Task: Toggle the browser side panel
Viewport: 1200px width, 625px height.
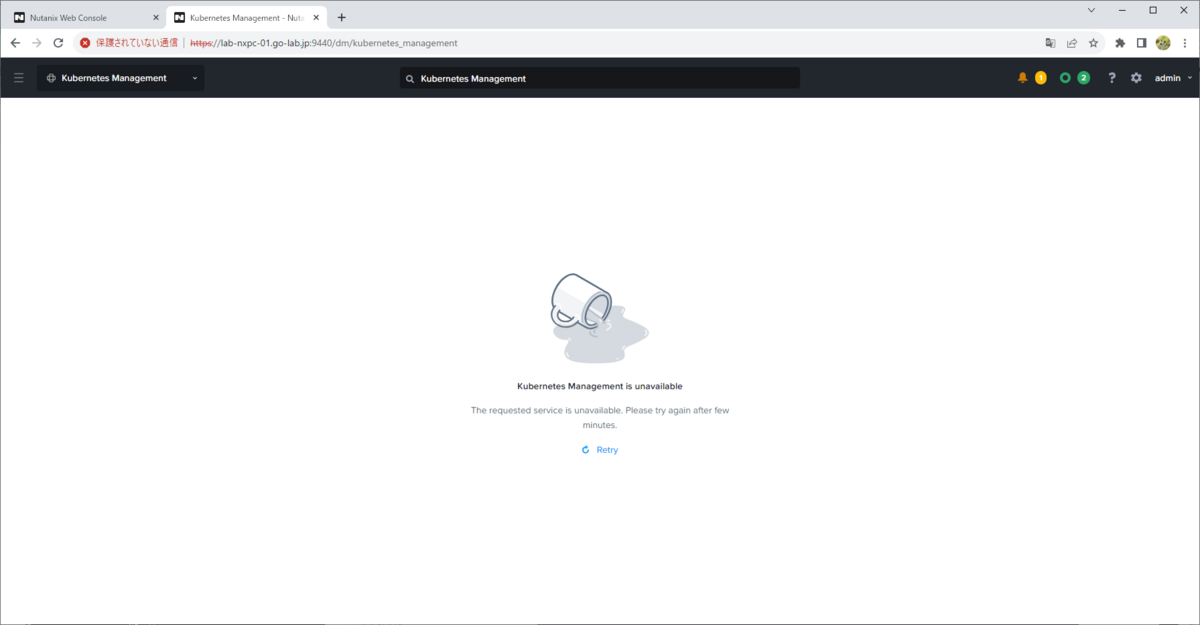Action: click(x=1141, y=43)
